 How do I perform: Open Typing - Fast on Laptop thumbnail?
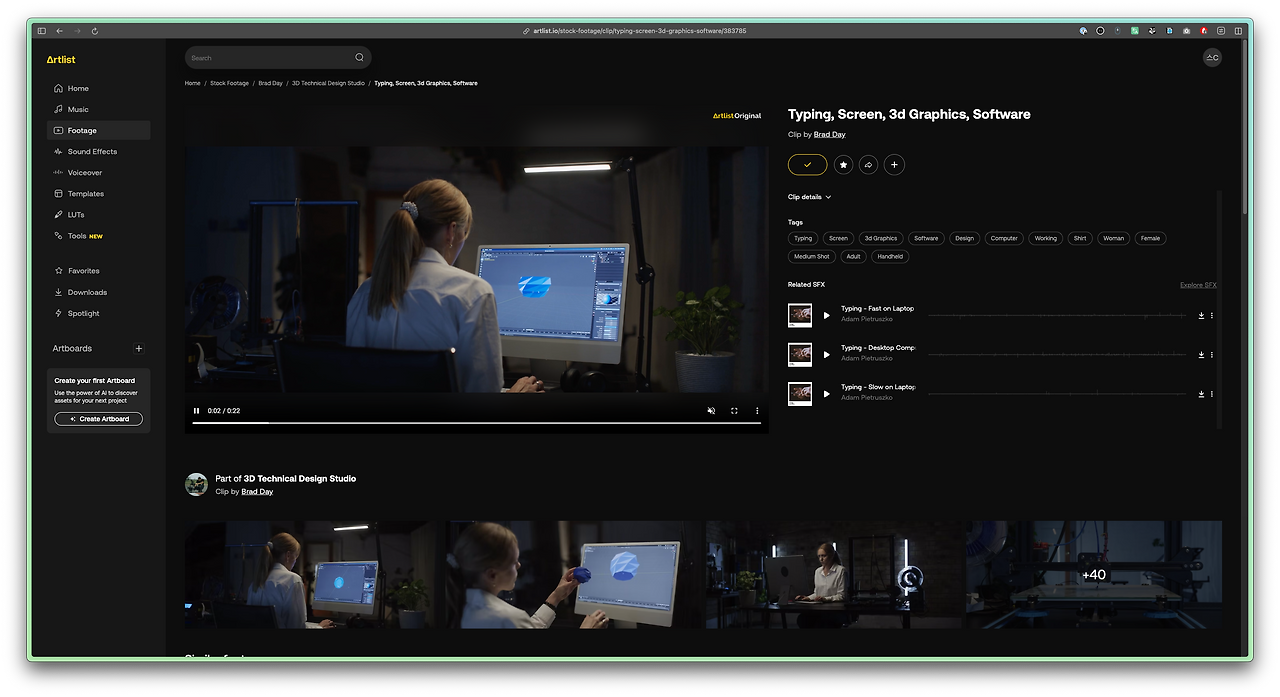click(x=800, y=316)
